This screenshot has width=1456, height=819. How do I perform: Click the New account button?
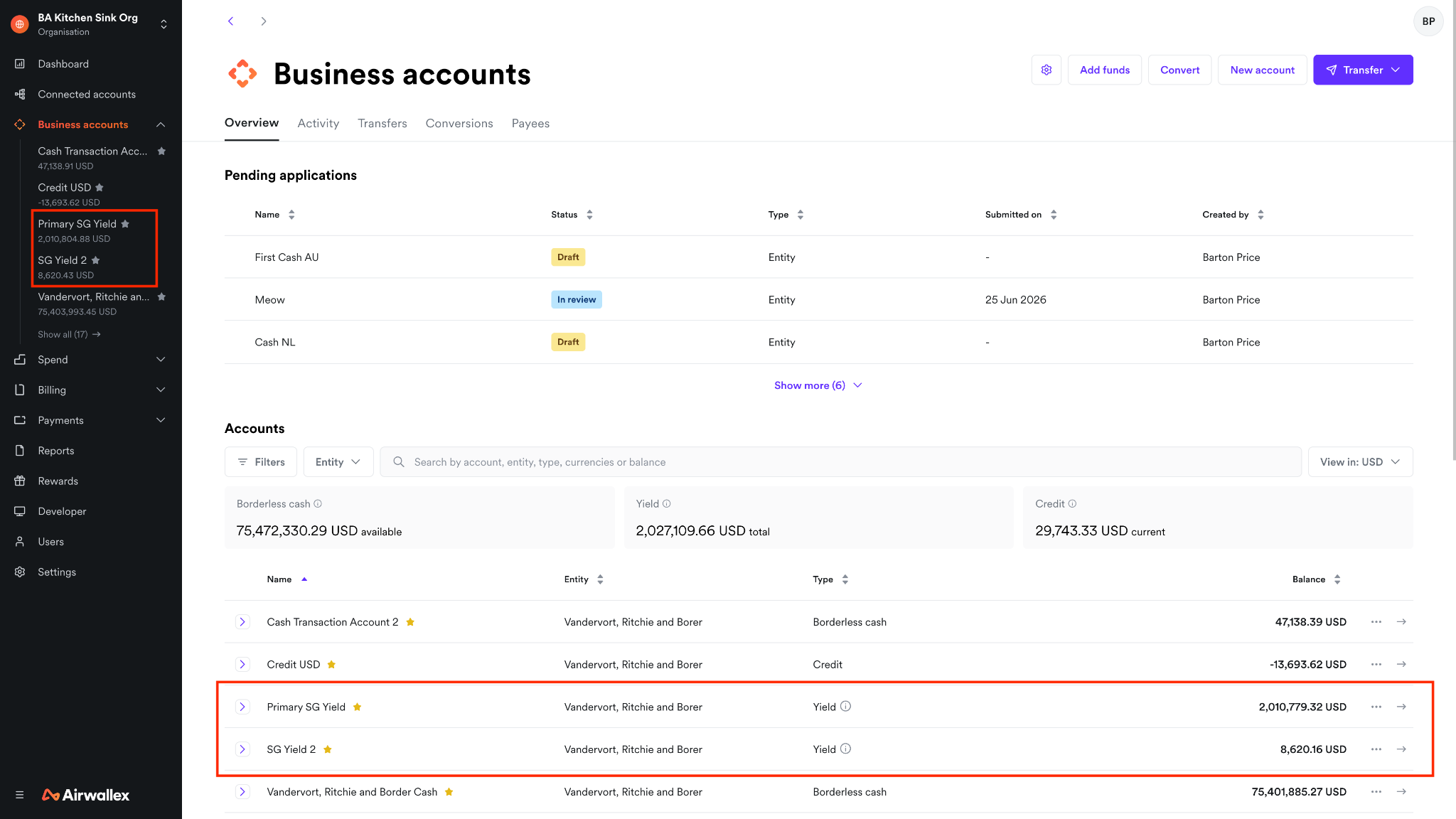coord(1263,70)
